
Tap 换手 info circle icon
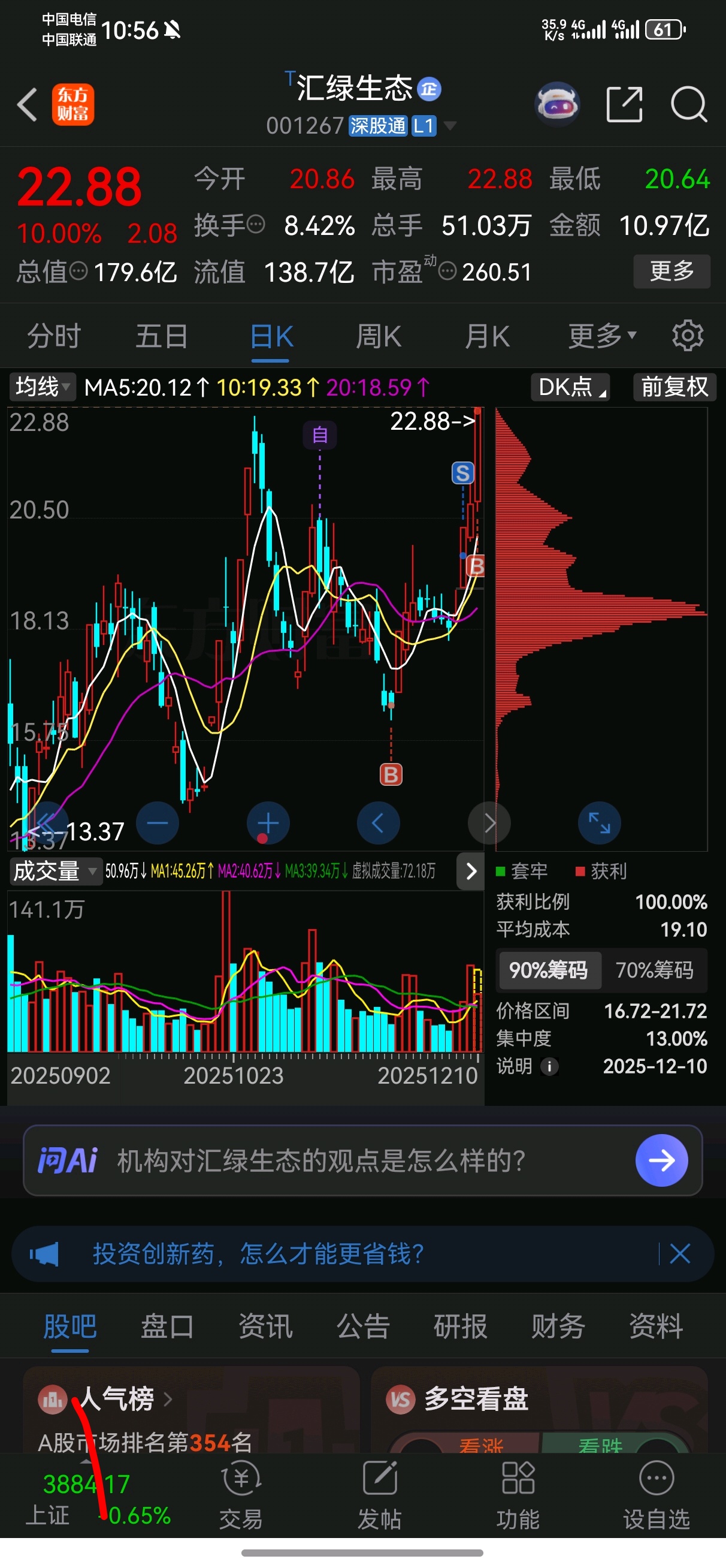256,224
